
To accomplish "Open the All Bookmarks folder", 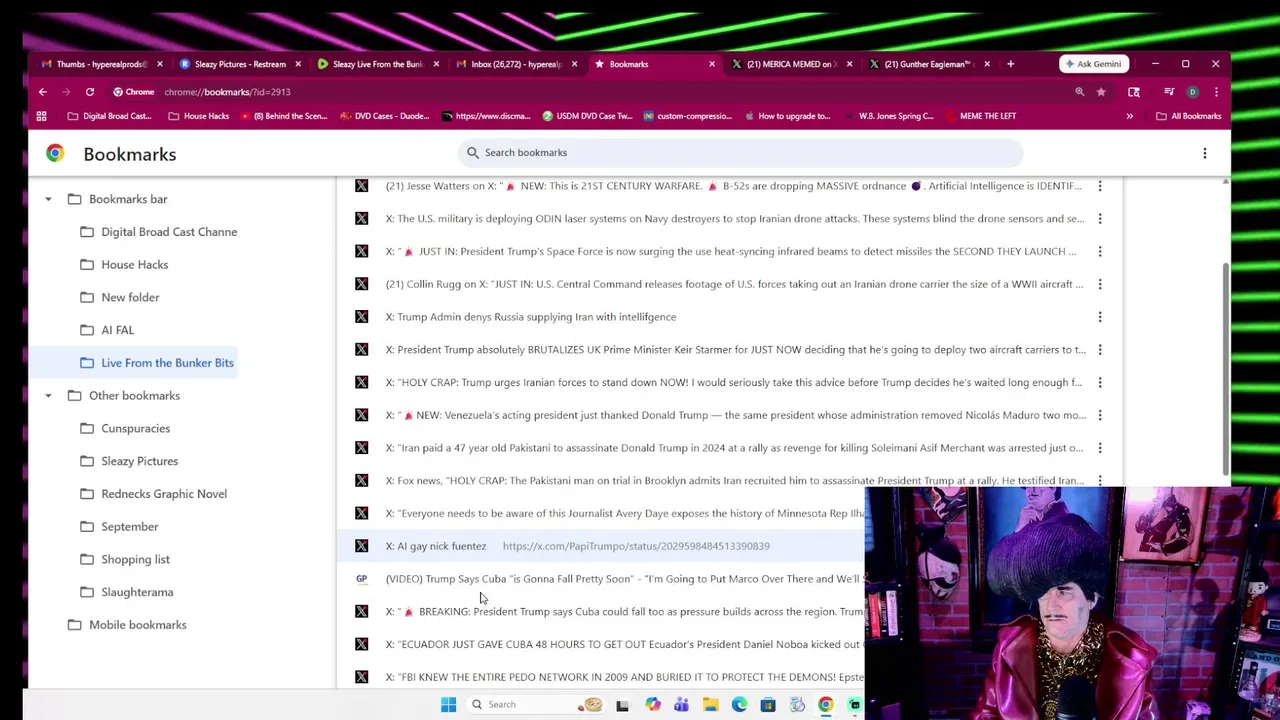I will (x=1188, y=116).
